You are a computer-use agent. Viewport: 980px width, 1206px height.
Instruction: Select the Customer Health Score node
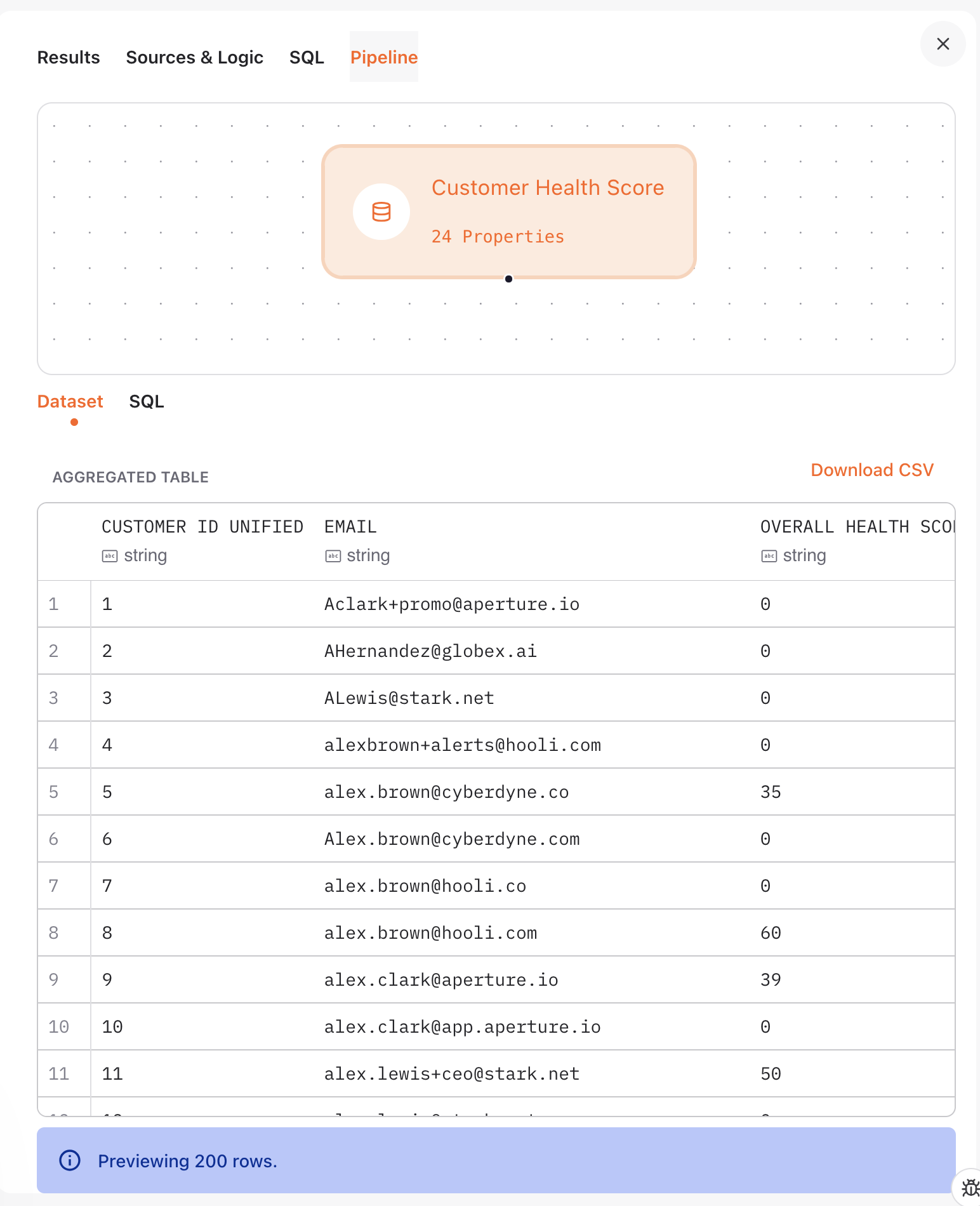pyautogui.click(x=509, y=212)
